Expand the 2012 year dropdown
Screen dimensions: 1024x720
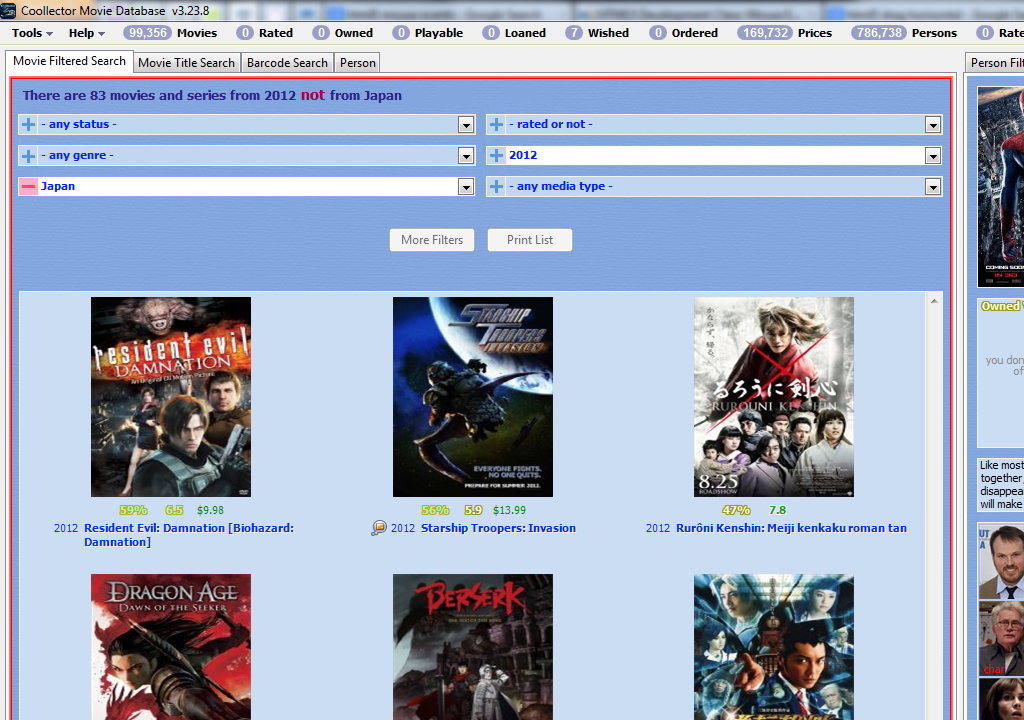(933, 155)
